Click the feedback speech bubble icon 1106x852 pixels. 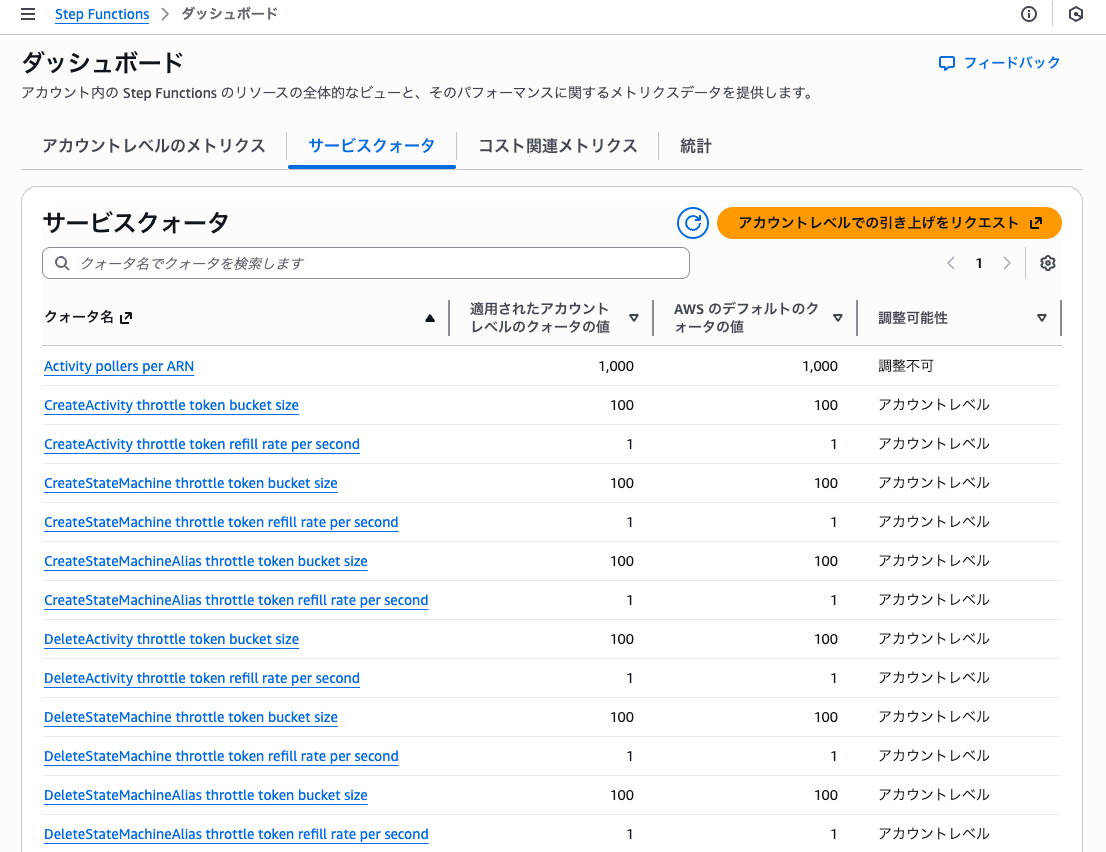click(946, 62)
